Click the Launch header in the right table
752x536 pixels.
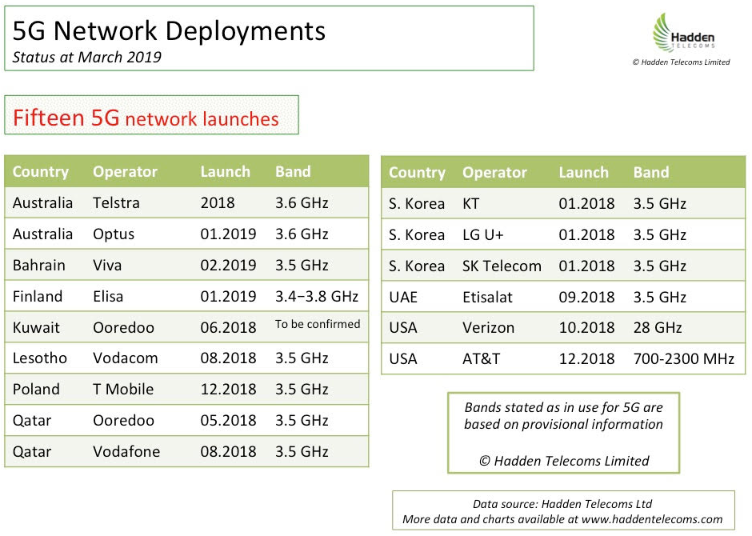click(584, 172)
